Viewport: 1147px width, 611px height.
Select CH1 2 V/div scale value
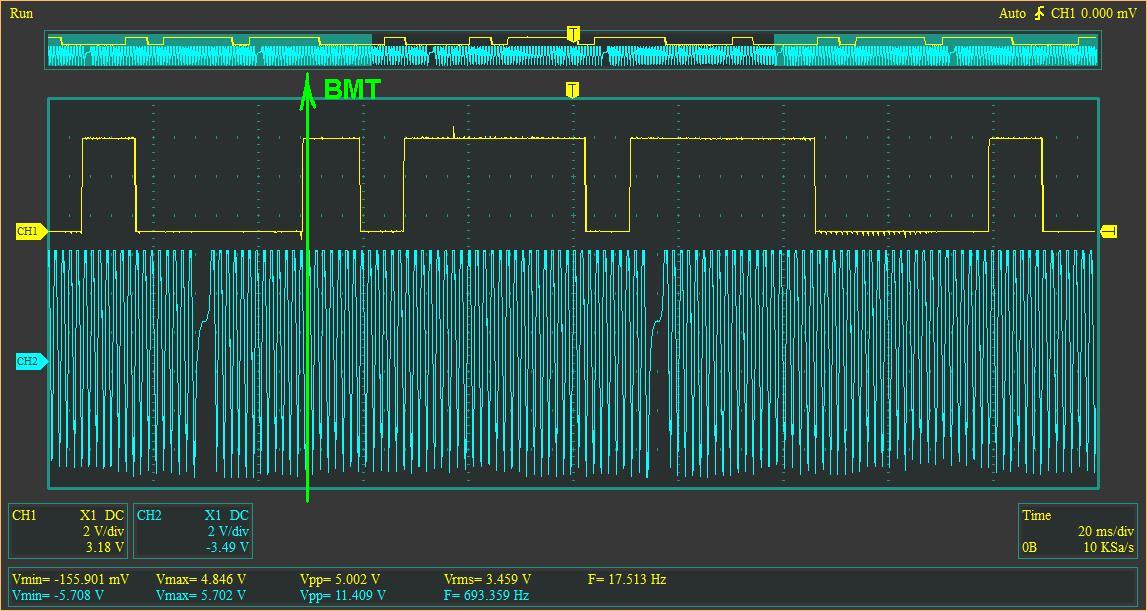(104, 531)
